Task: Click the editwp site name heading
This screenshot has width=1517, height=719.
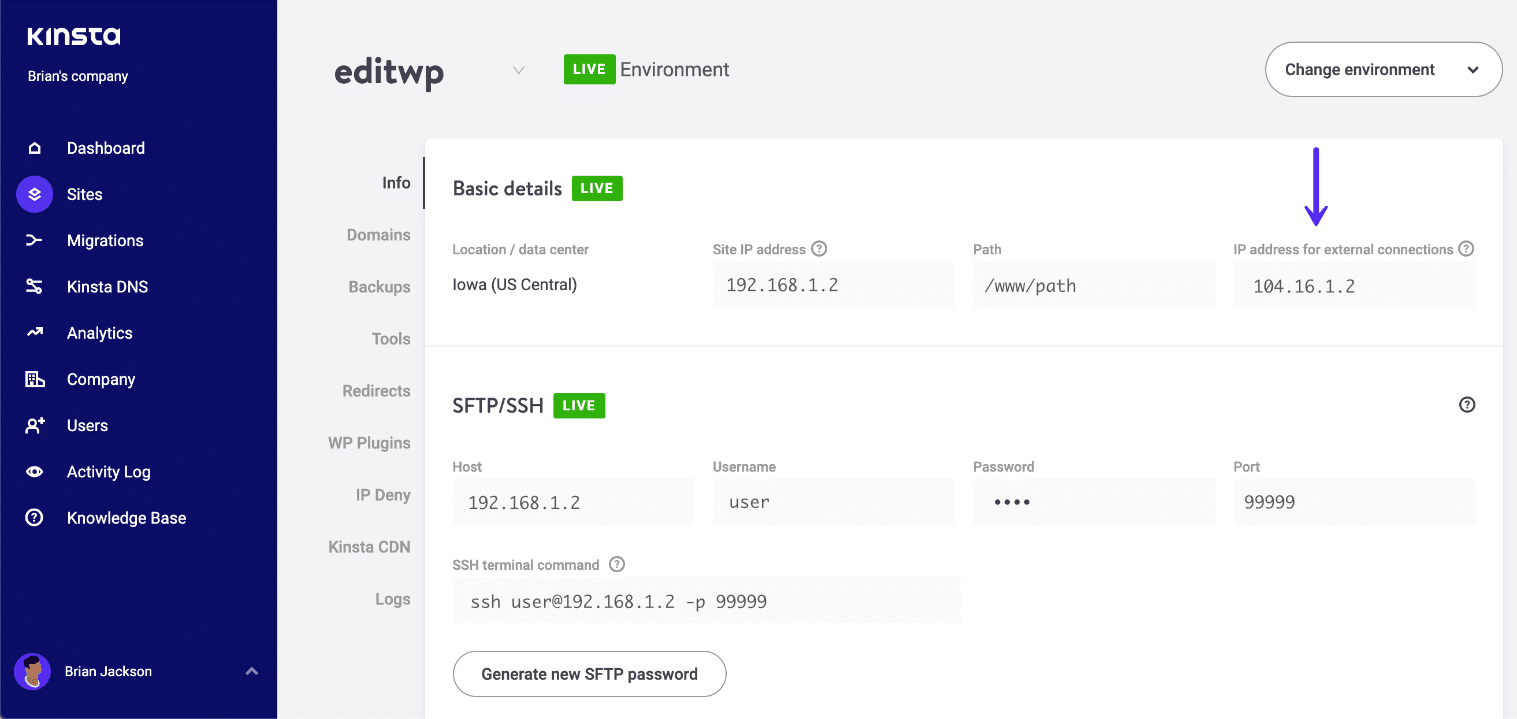Action: (389, 72)
